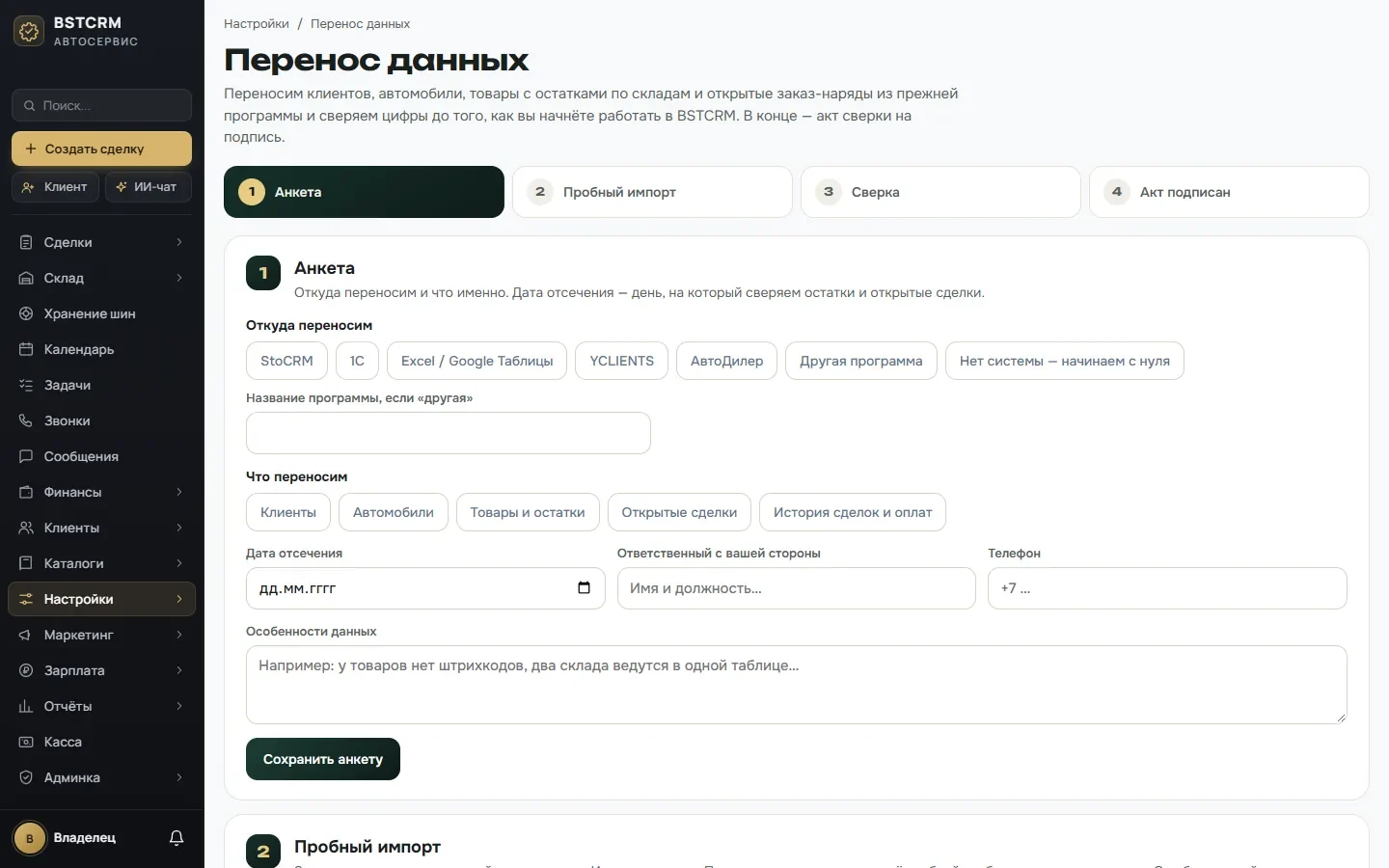Click the Админка shield icon
This screenshot has height=868, width=1389.
click(x=26, y=777)
